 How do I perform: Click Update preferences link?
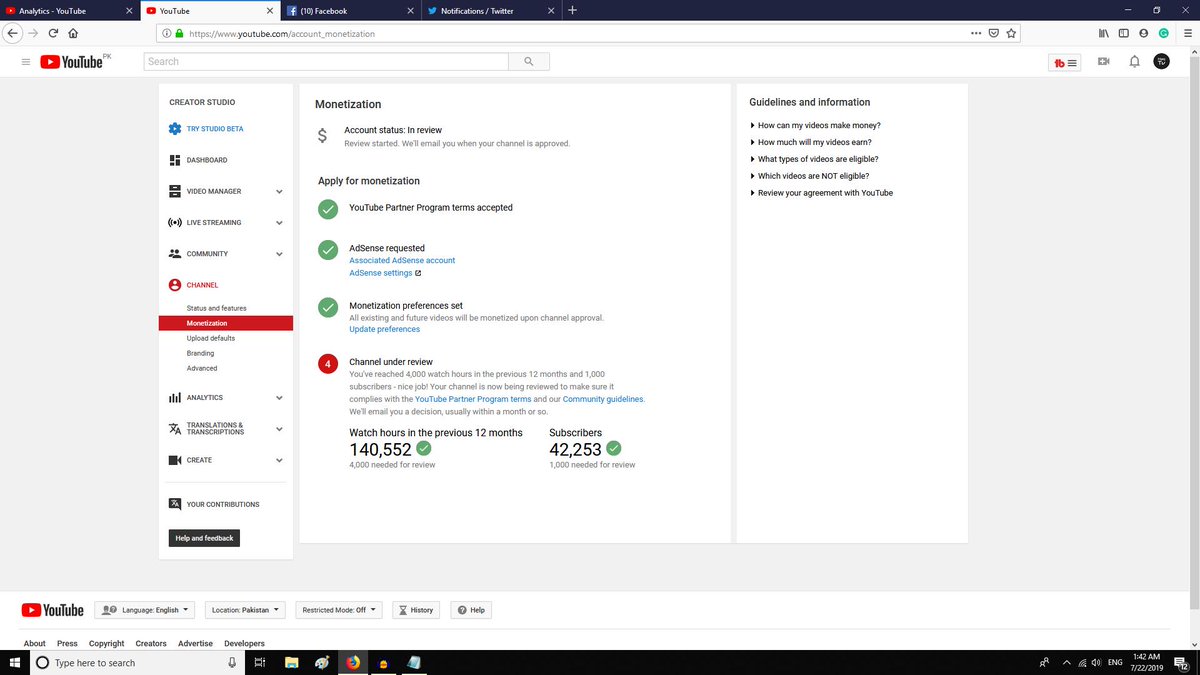pyautogui.click(x=385, y=329)
